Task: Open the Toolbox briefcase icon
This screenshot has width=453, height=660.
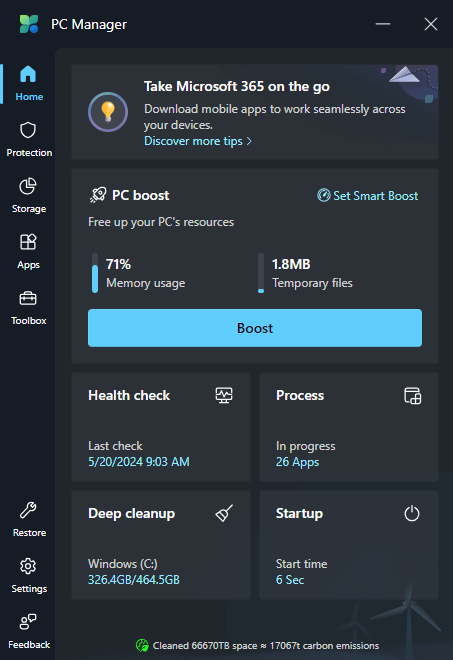Action: point(28,298)
